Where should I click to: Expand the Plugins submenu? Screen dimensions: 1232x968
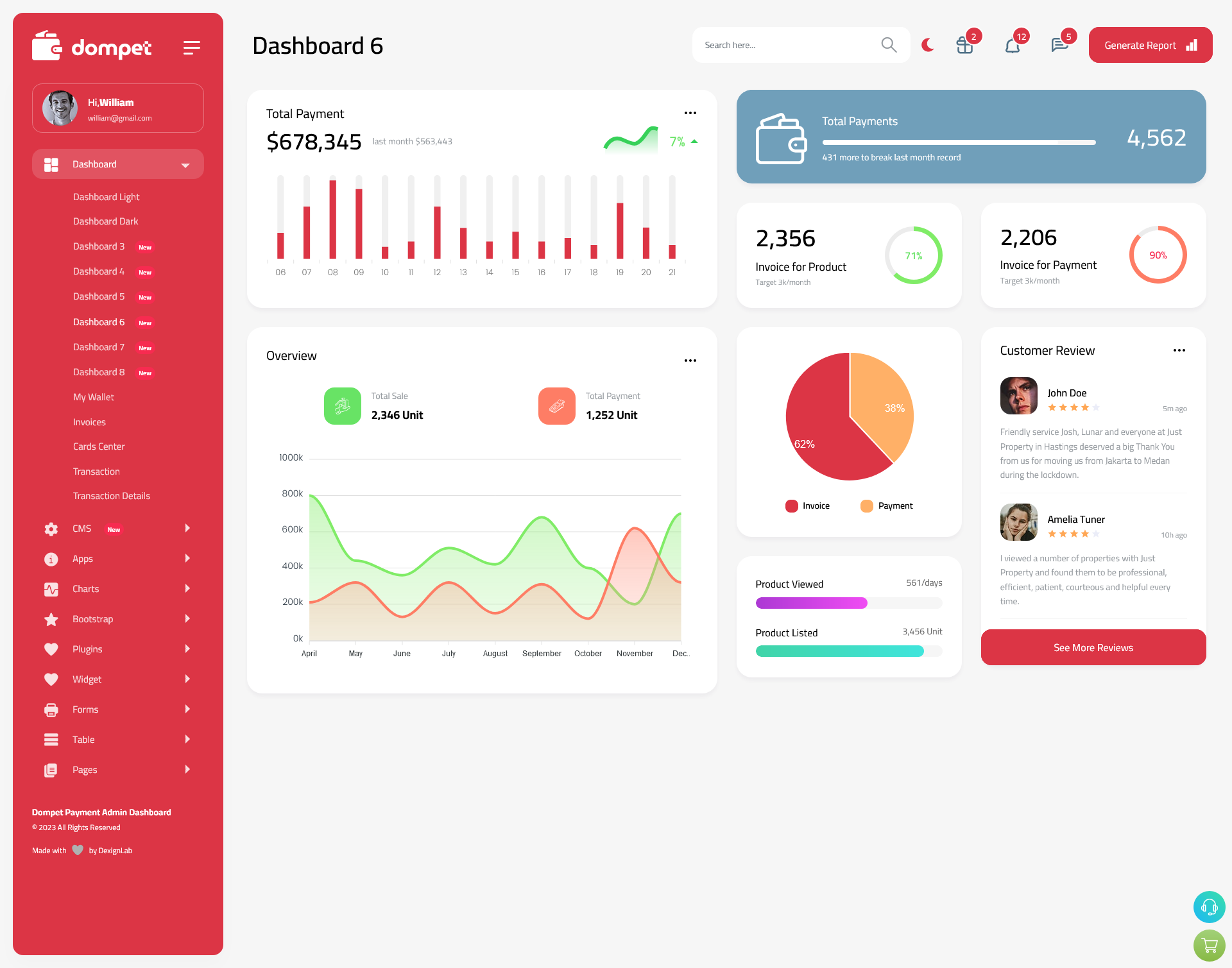(x=113, y=649)
